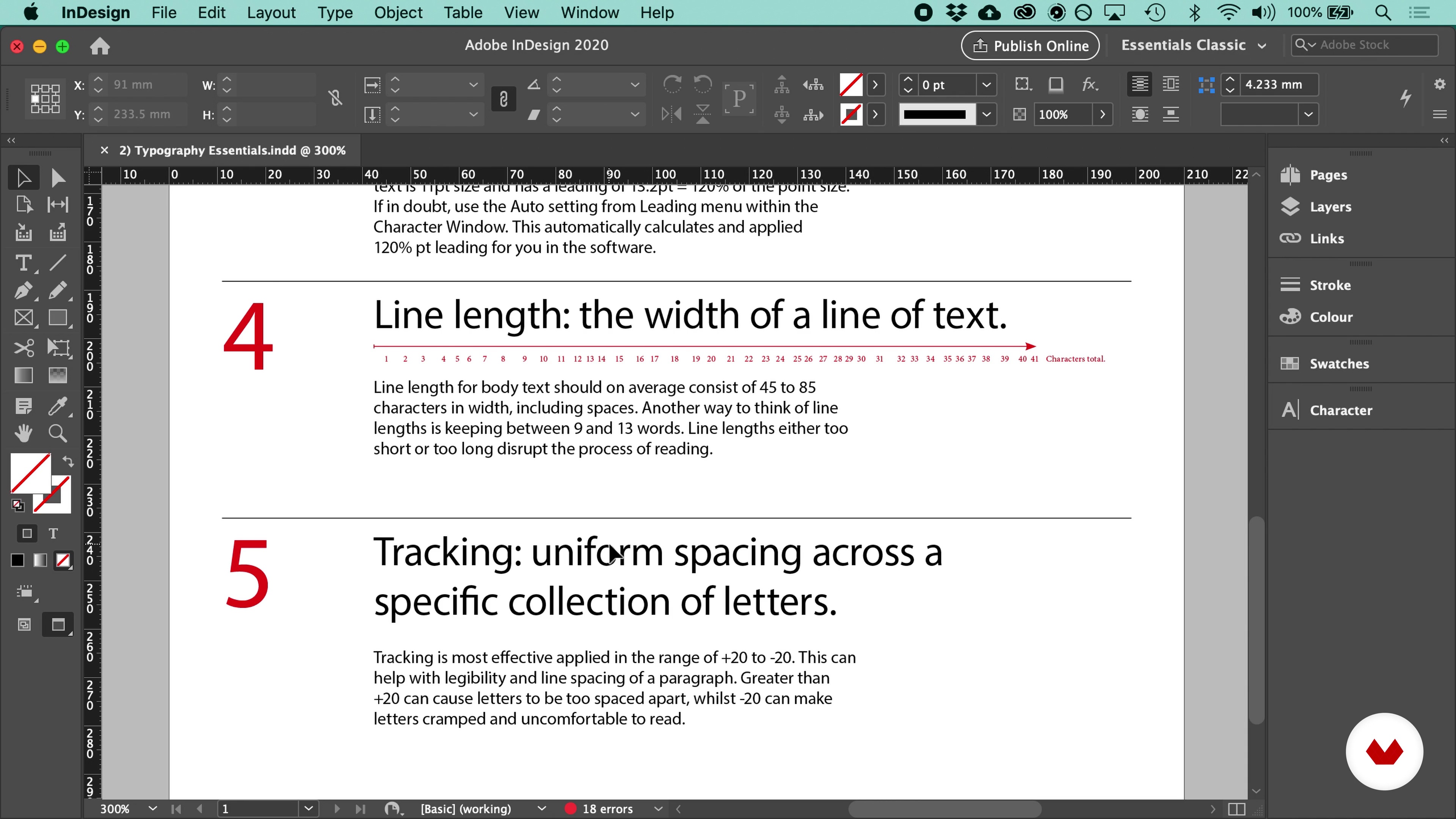Select the Rectangle tool
Viewport: 1456px width, 819px height.
click(58, 318)
